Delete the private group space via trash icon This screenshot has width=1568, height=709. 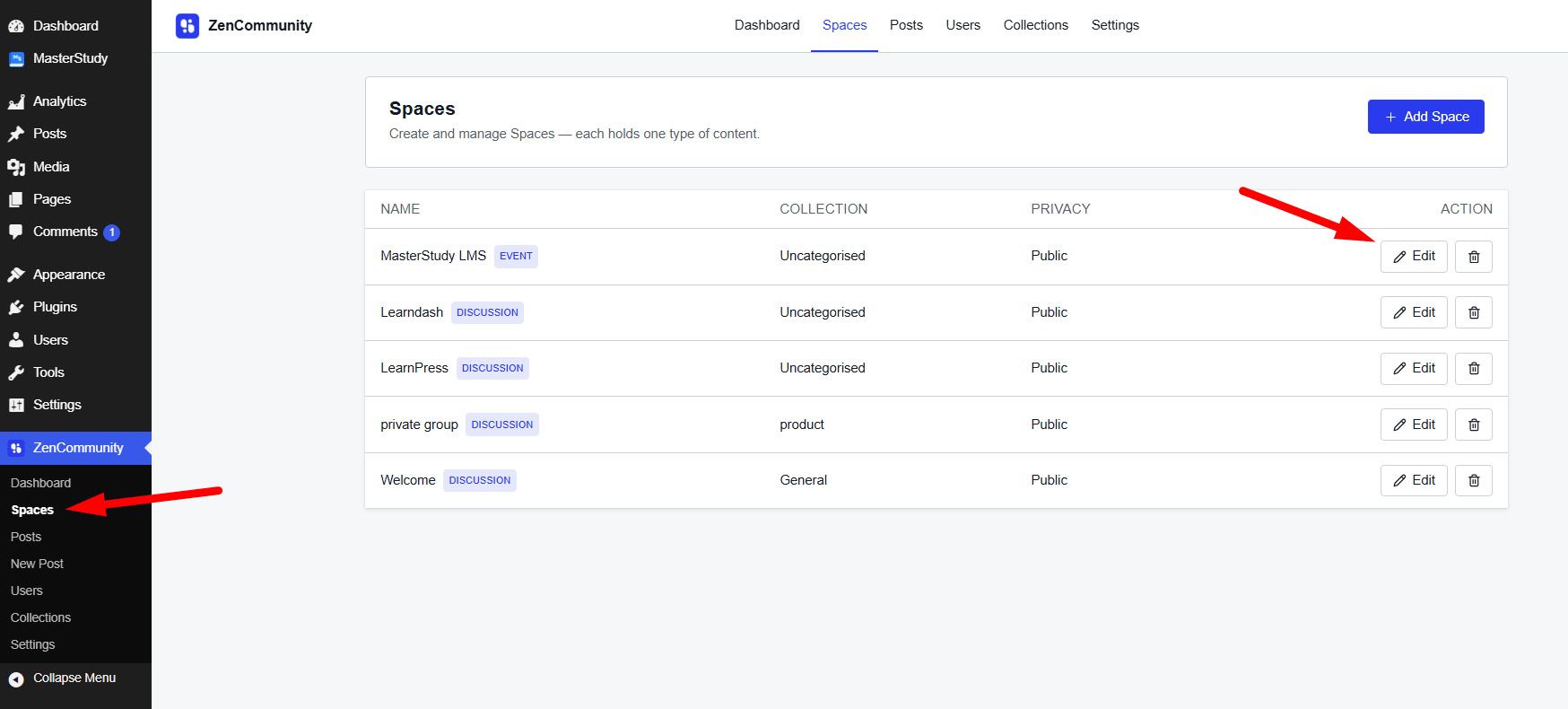1473,425
